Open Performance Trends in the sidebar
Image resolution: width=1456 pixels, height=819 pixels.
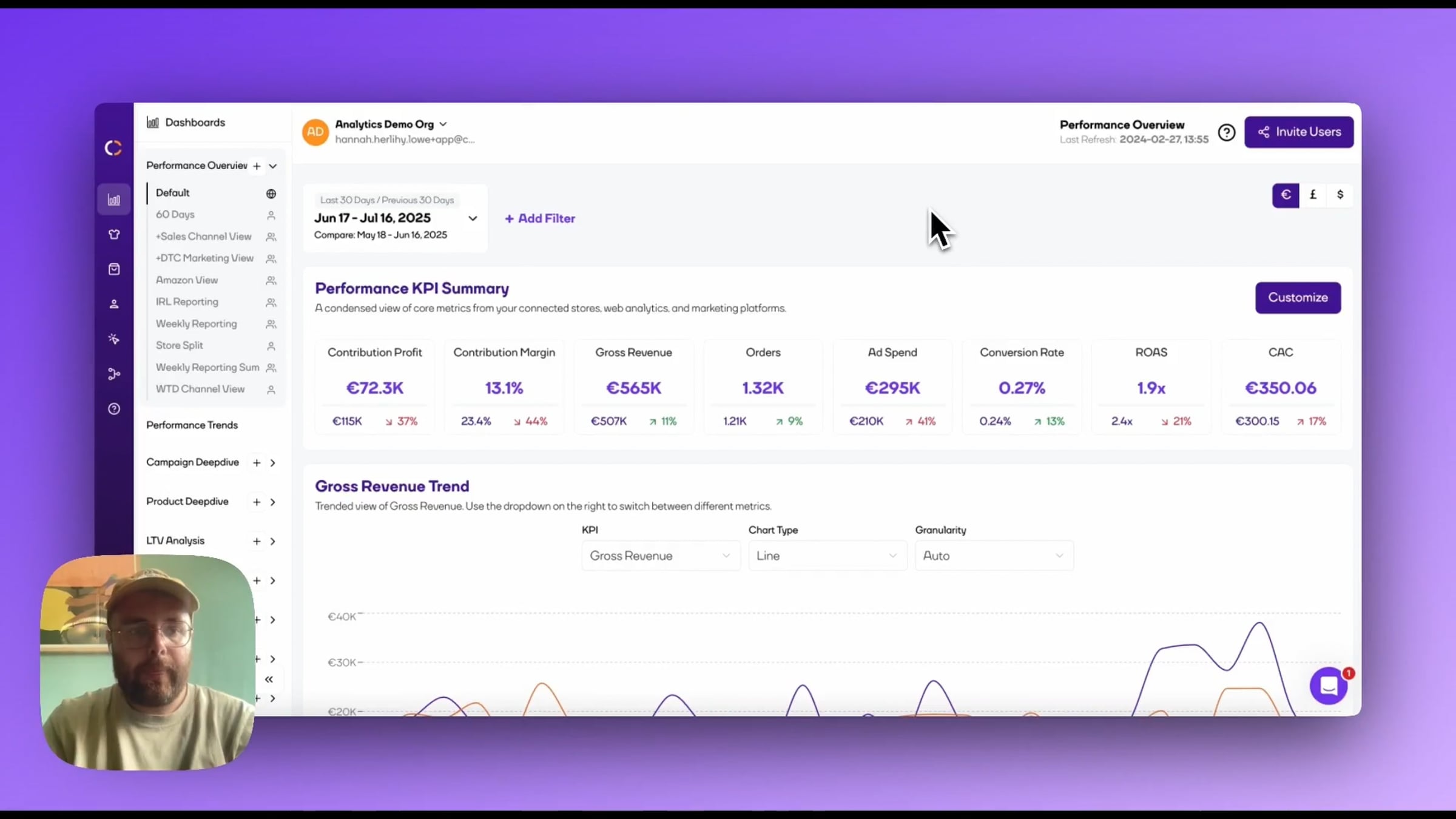(x=192, y=425)
